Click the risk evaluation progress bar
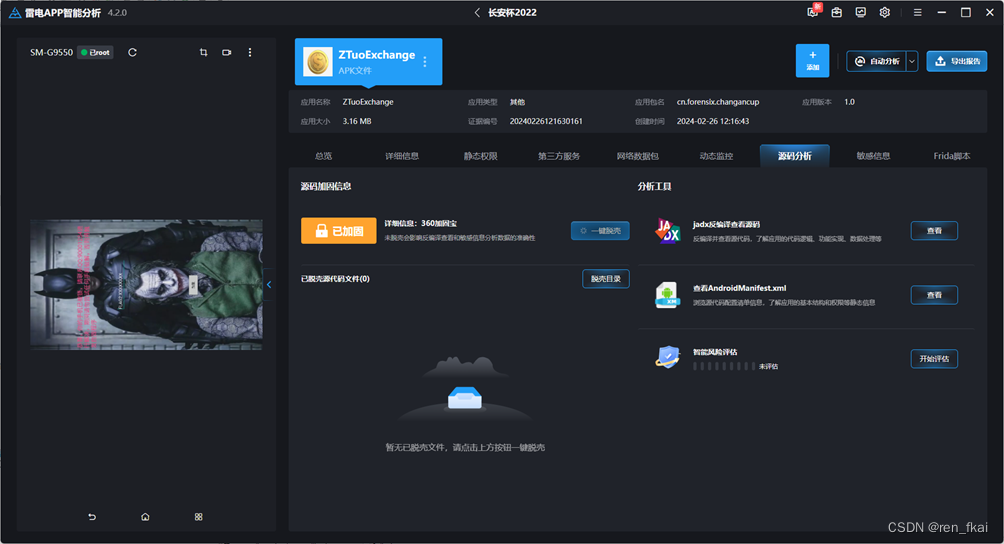This screenshot has width=1004, height=544. click(724, 367)
